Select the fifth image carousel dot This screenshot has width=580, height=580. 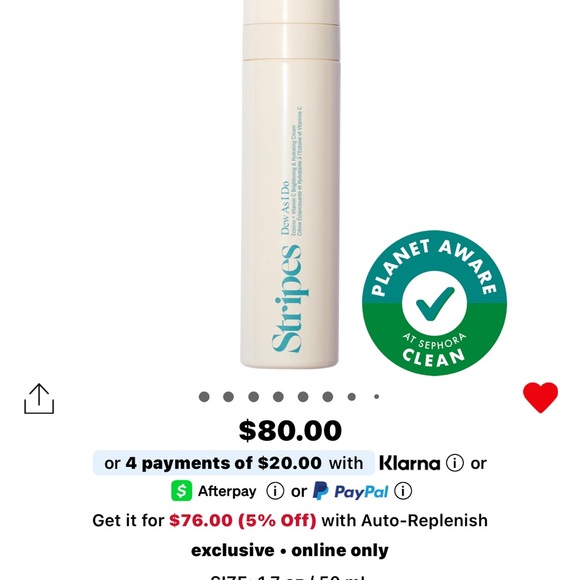pyautogui.click(x=303, y=397)
